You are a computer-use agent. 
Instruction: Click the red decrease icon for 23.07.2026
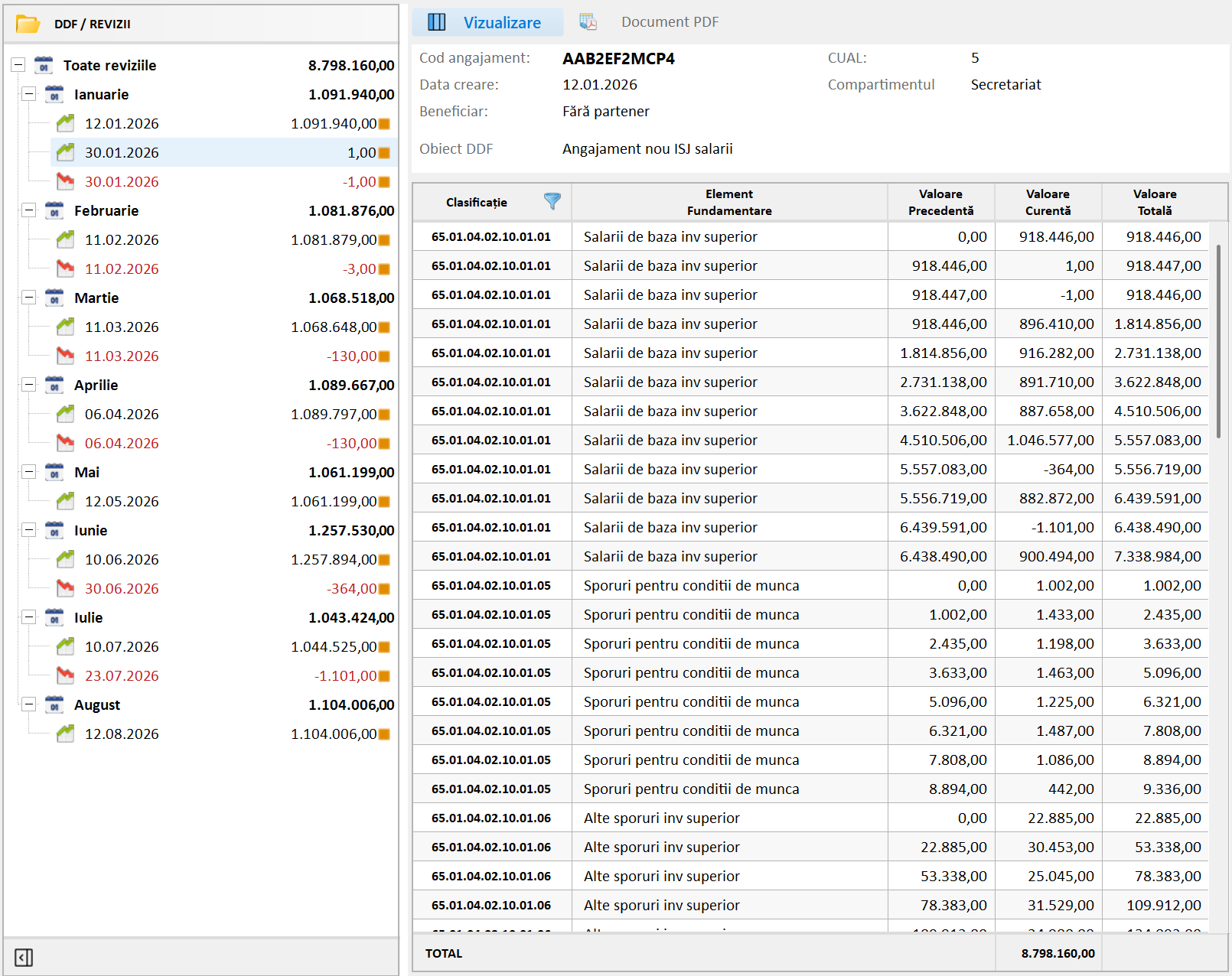click(x=65, y=675)
